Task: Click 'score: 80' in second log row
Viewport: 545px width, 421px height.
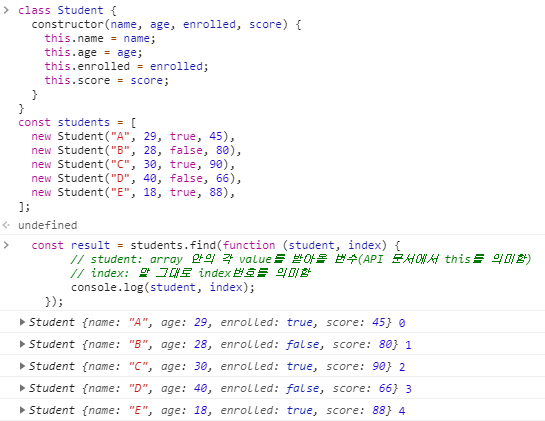Action: tap(362, 344)
